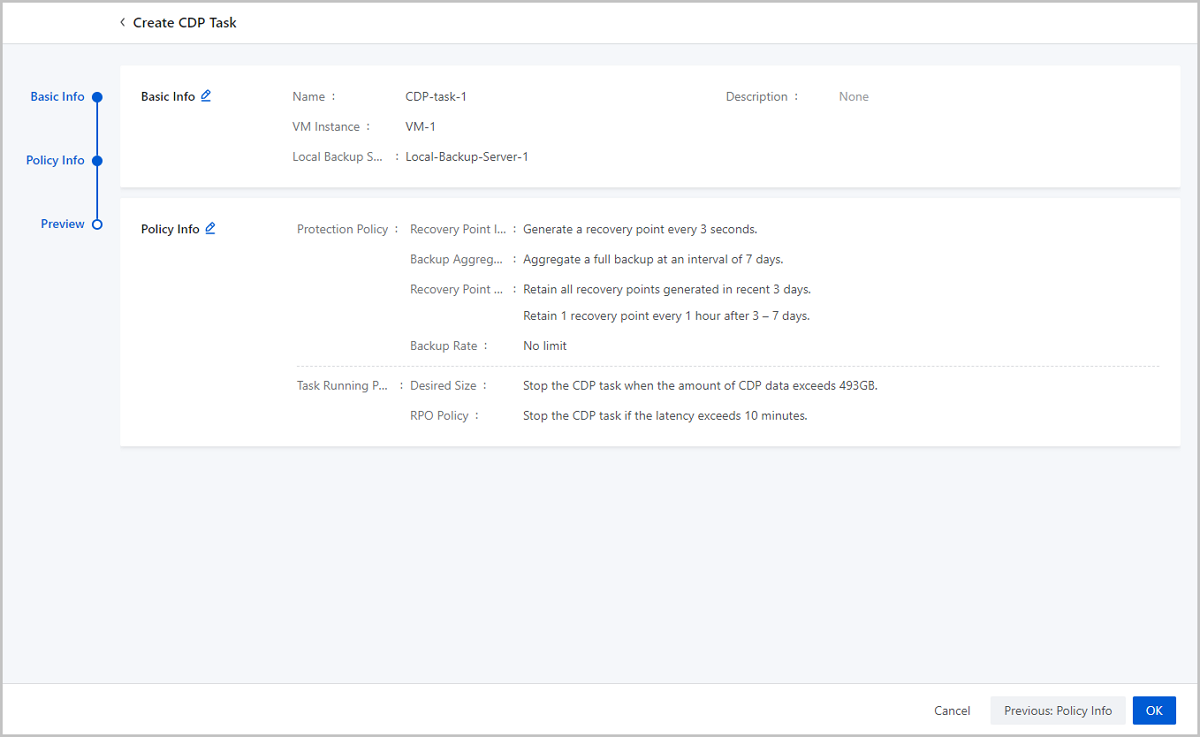Confirm task creation with the OK button
This screenshot has width=1200, height=737.
pos(1154,710)
